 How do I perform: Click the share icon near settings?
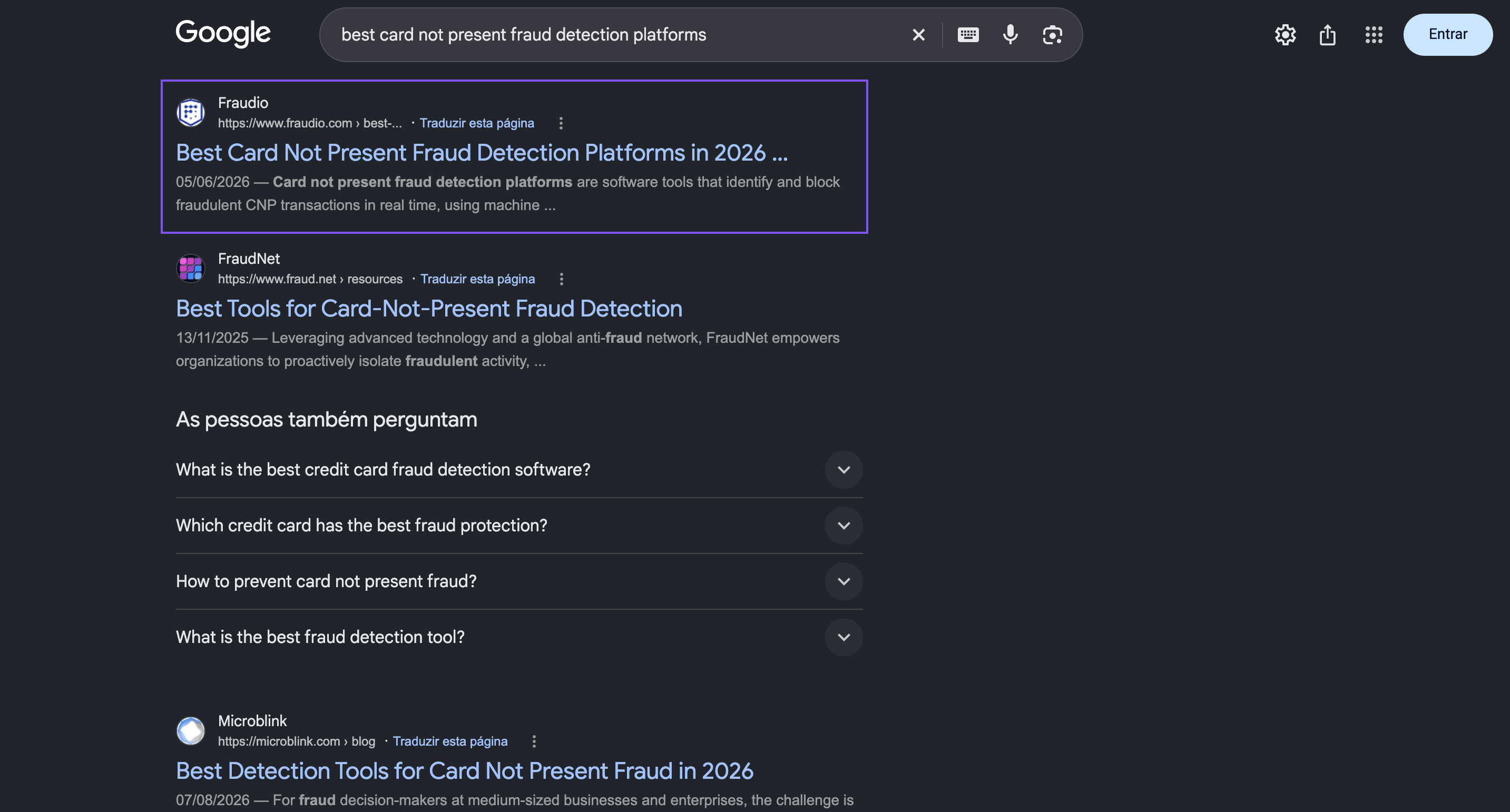click(x=1327, y=35)
